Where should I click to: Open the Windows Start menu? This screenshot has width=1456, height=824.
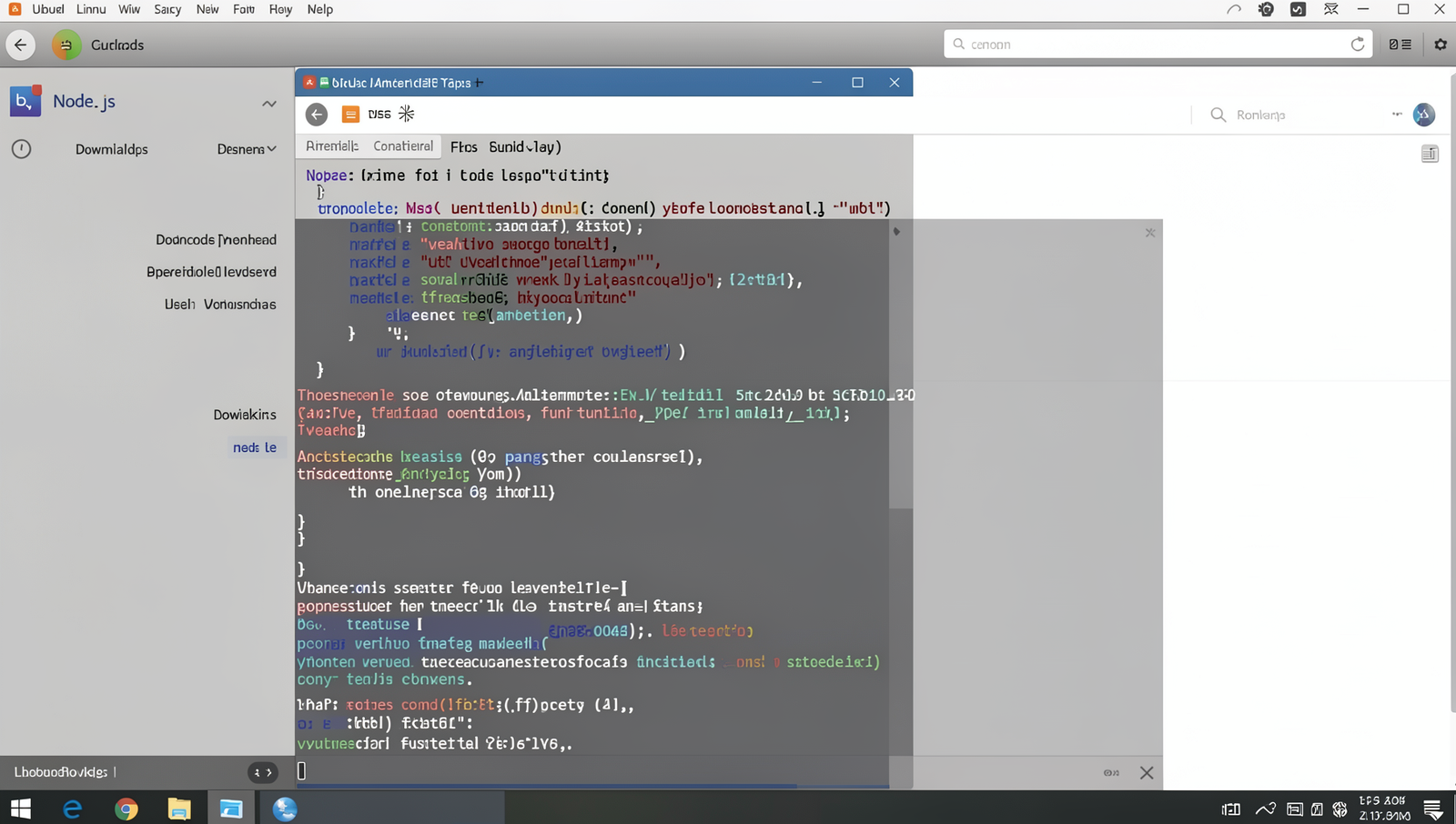(20, 809)
